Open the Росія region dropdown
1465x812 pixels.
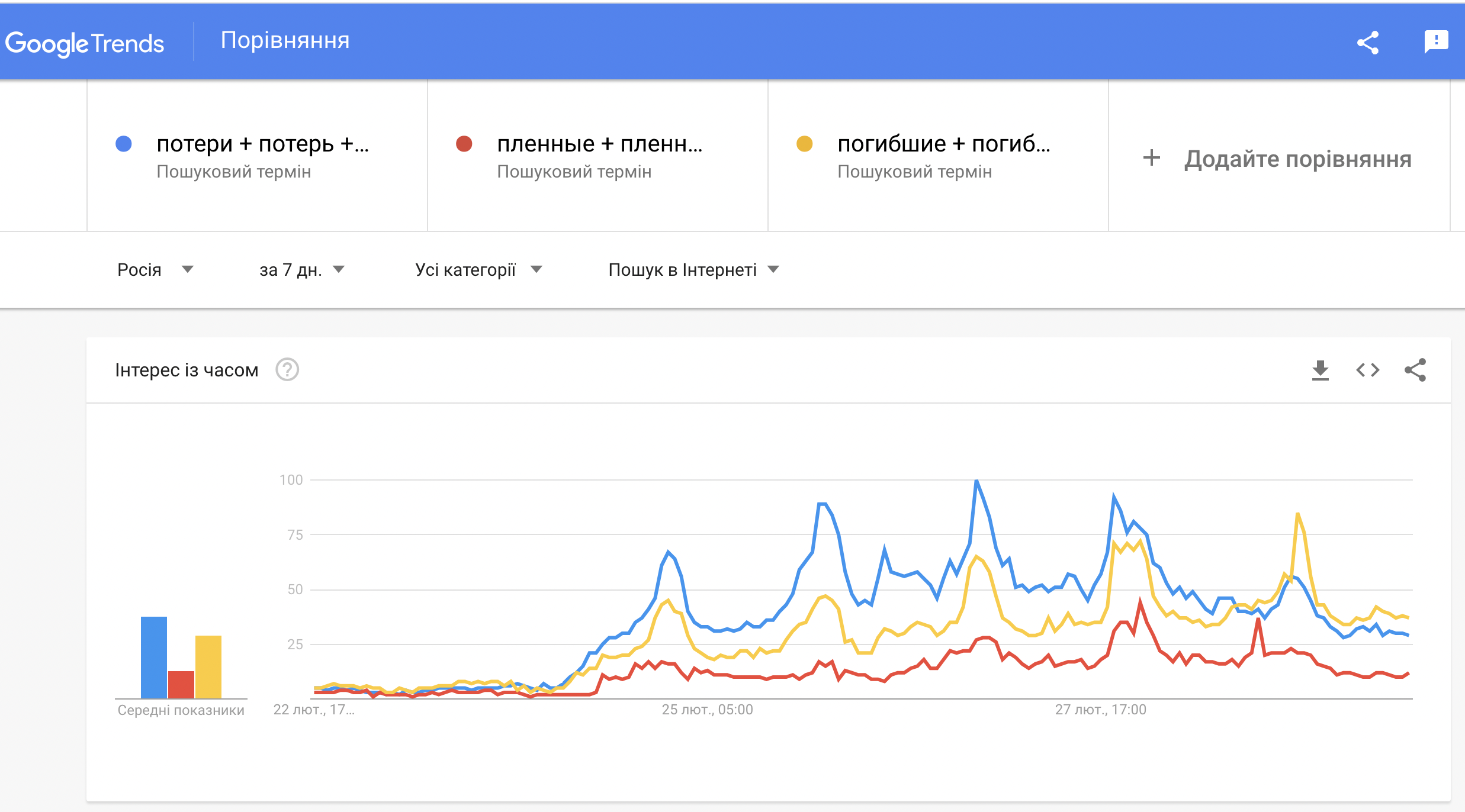pyautogui.click(x=155, y=270)
